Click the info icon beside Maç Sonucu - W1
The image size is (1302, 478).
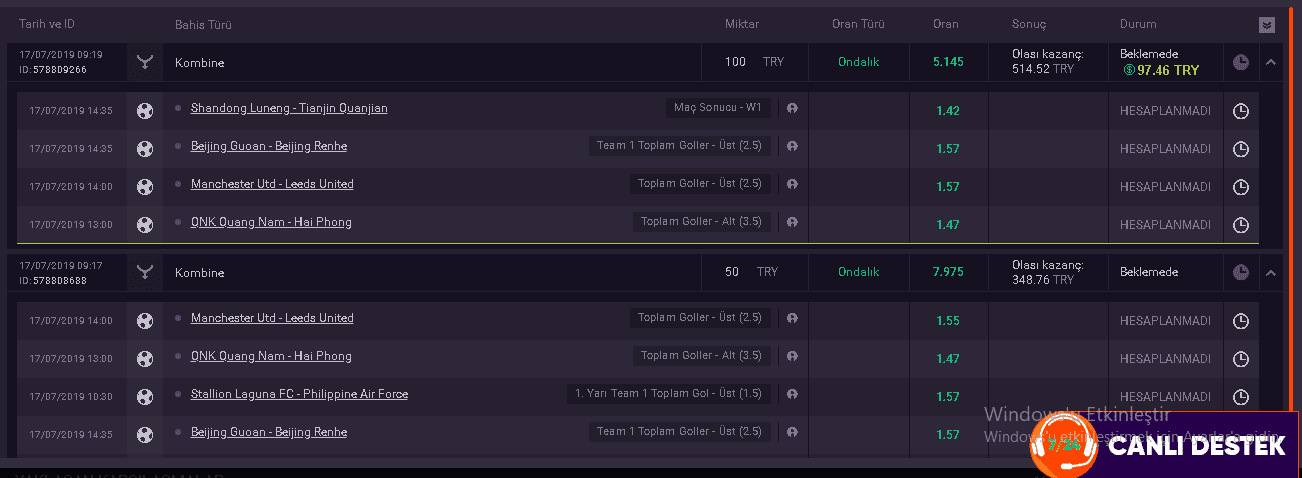pos(792,108)
